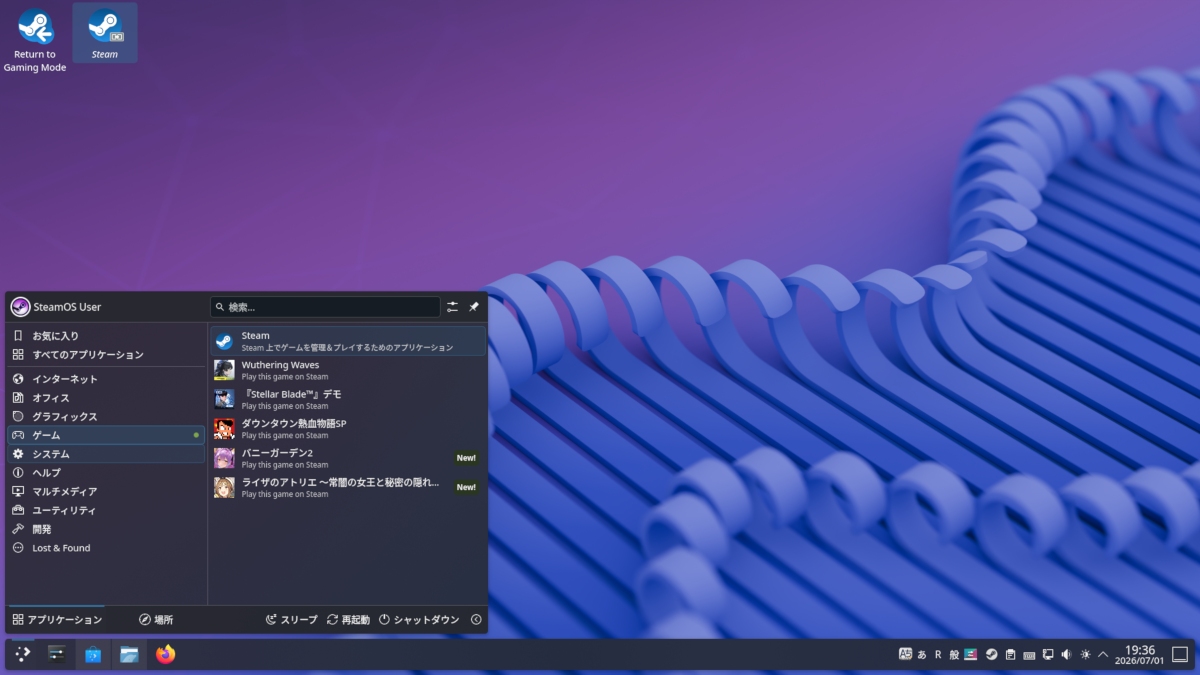The width and height of the screenshot is (1200, 675).
Task: Click the SteamOS User avatar in launcher
Action: pos(20,307)
